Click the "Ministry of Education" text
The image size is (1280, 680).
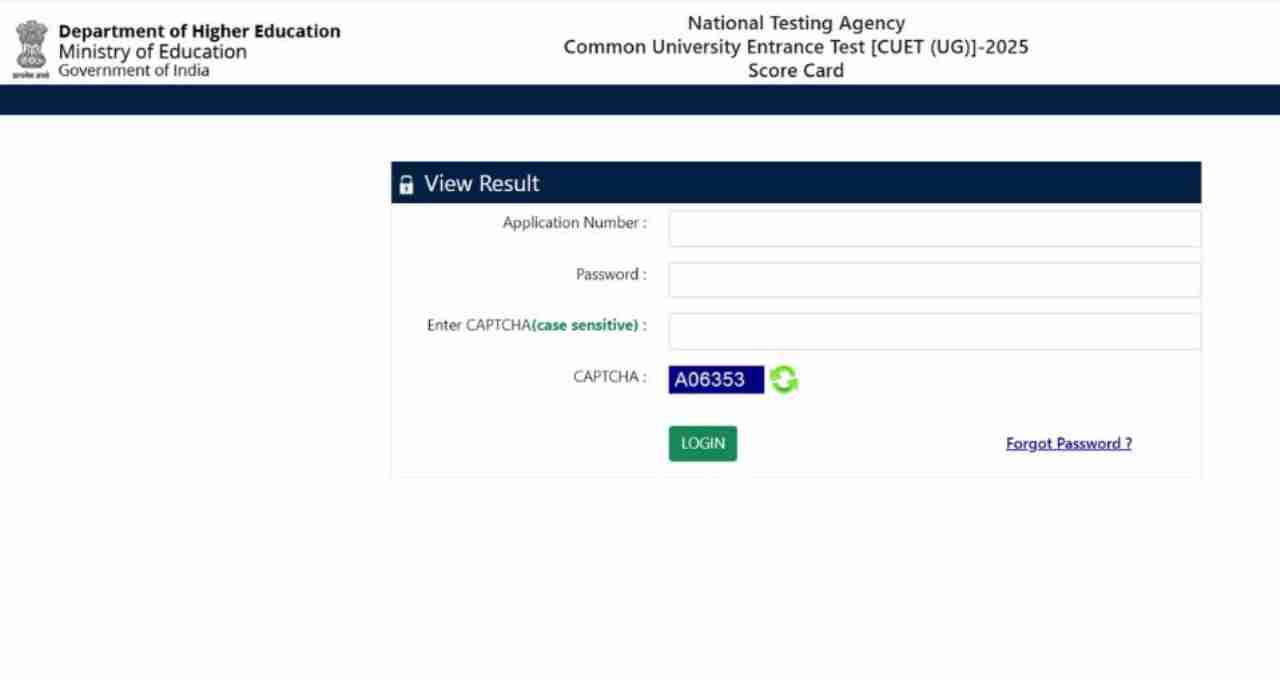click(x=153, y=52)
